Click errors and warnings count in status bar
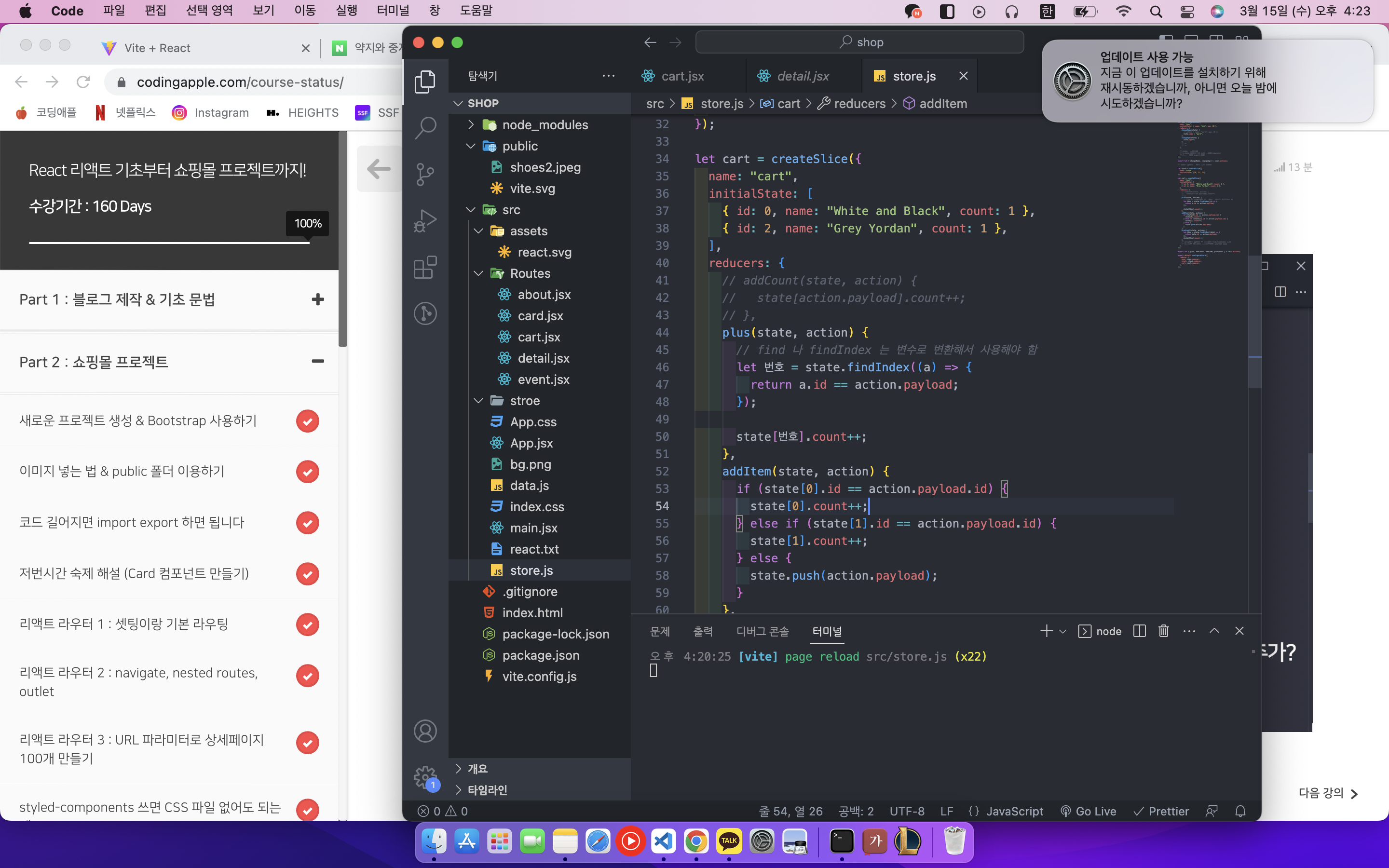 click(443, 811)
